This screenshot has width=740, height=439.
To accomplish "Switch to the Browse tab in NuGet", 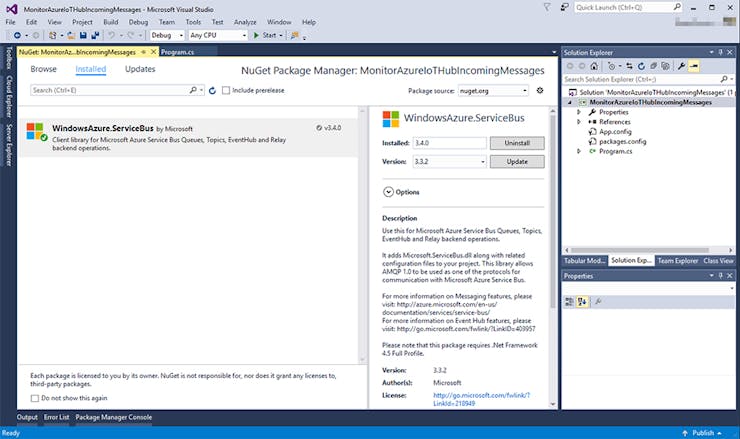I will 43,69.
